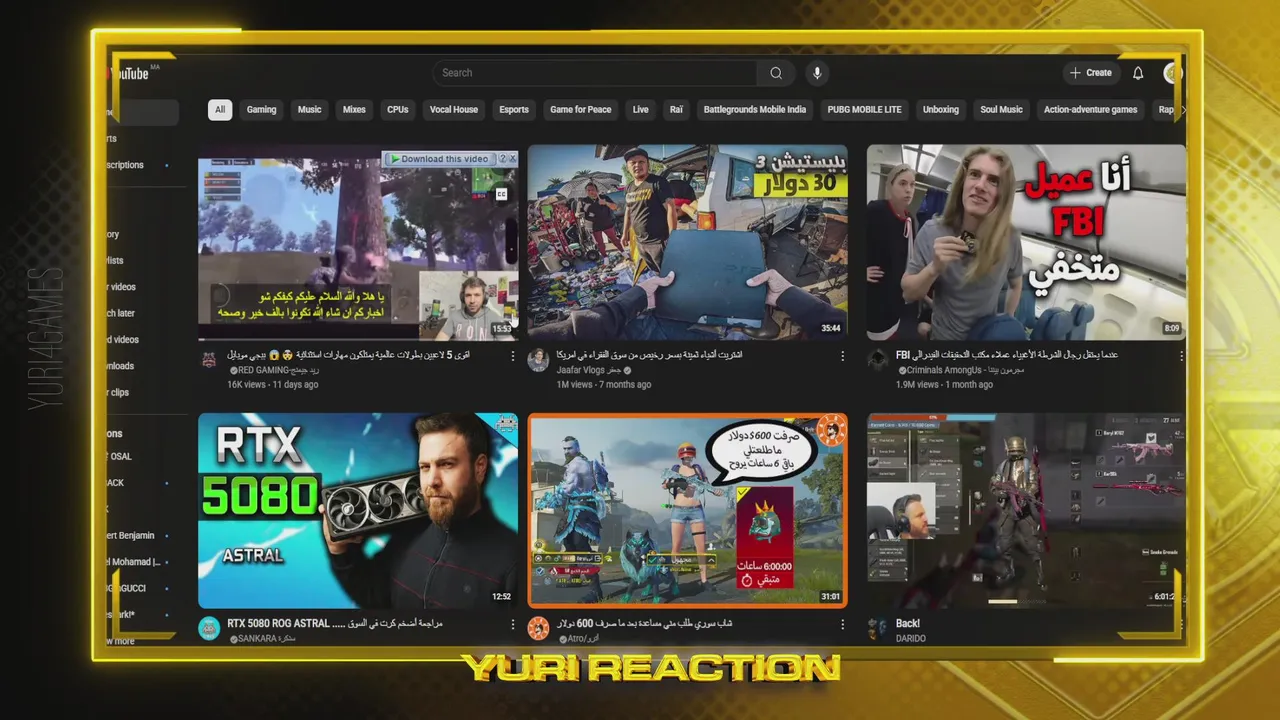Select the Mixes filter chip
The width and height of the screenshot is (1280, 720).
[354, 110]
